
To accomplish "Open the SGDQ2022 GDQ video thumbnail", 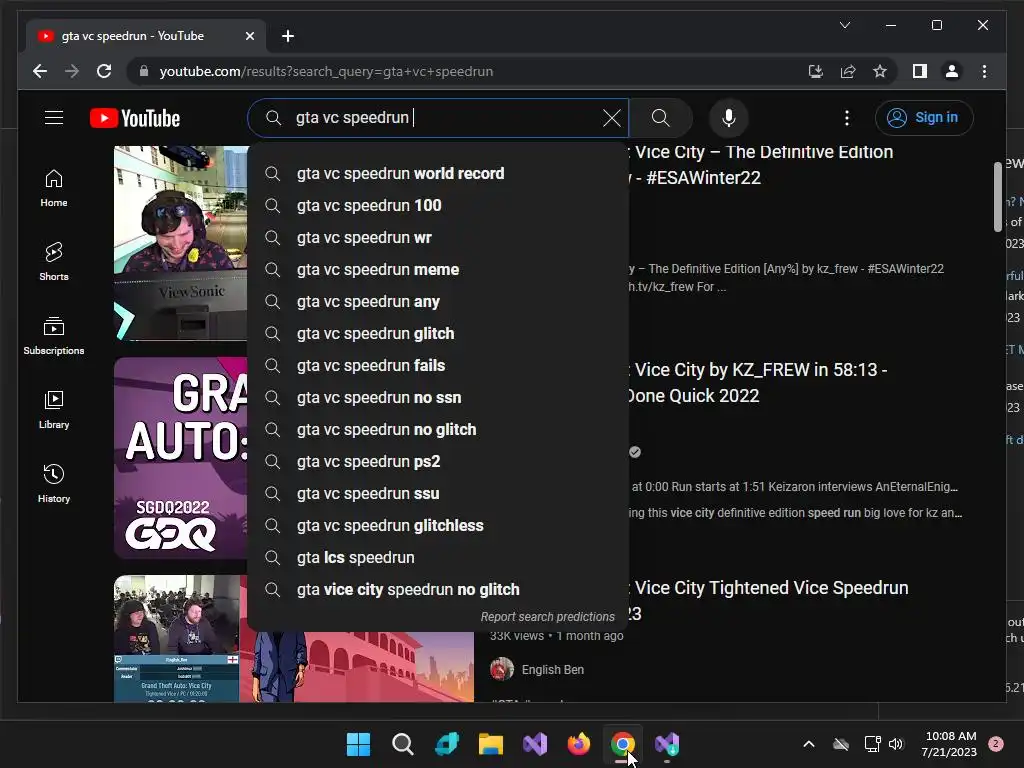I will coord(180,458).
